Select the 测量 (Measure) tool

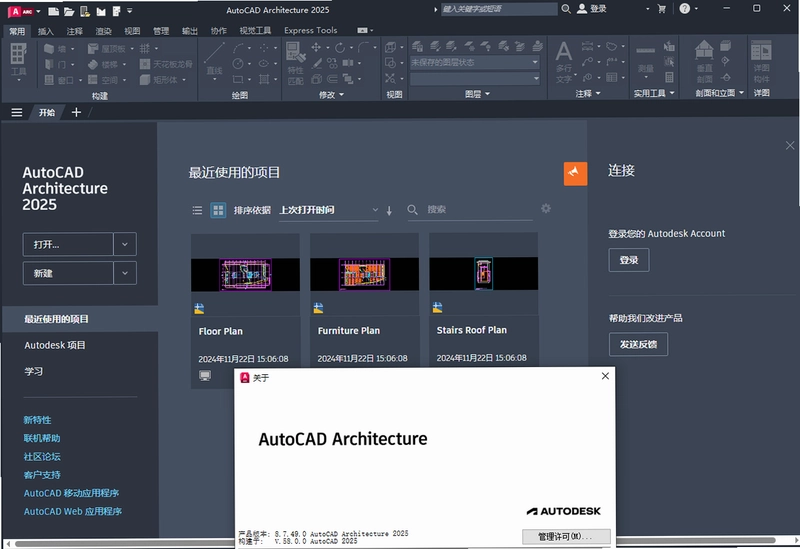645,60
